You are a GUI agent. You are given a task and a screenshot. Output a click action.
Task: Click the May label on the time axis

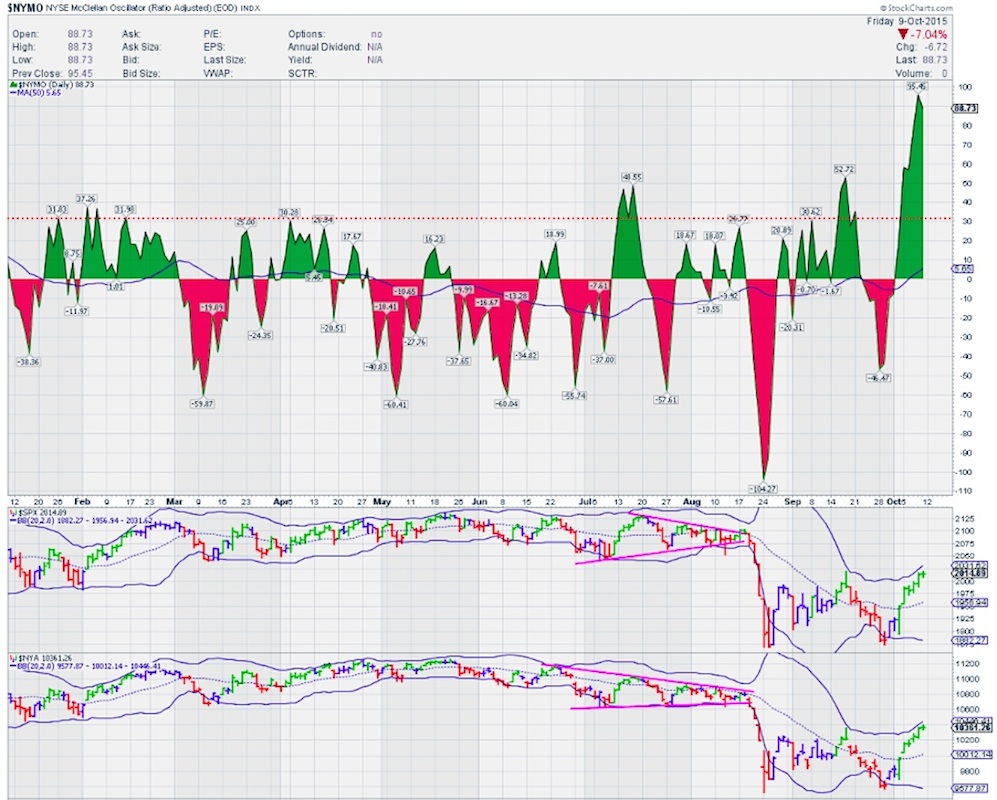pyautogui.click(x=382, y=502)
